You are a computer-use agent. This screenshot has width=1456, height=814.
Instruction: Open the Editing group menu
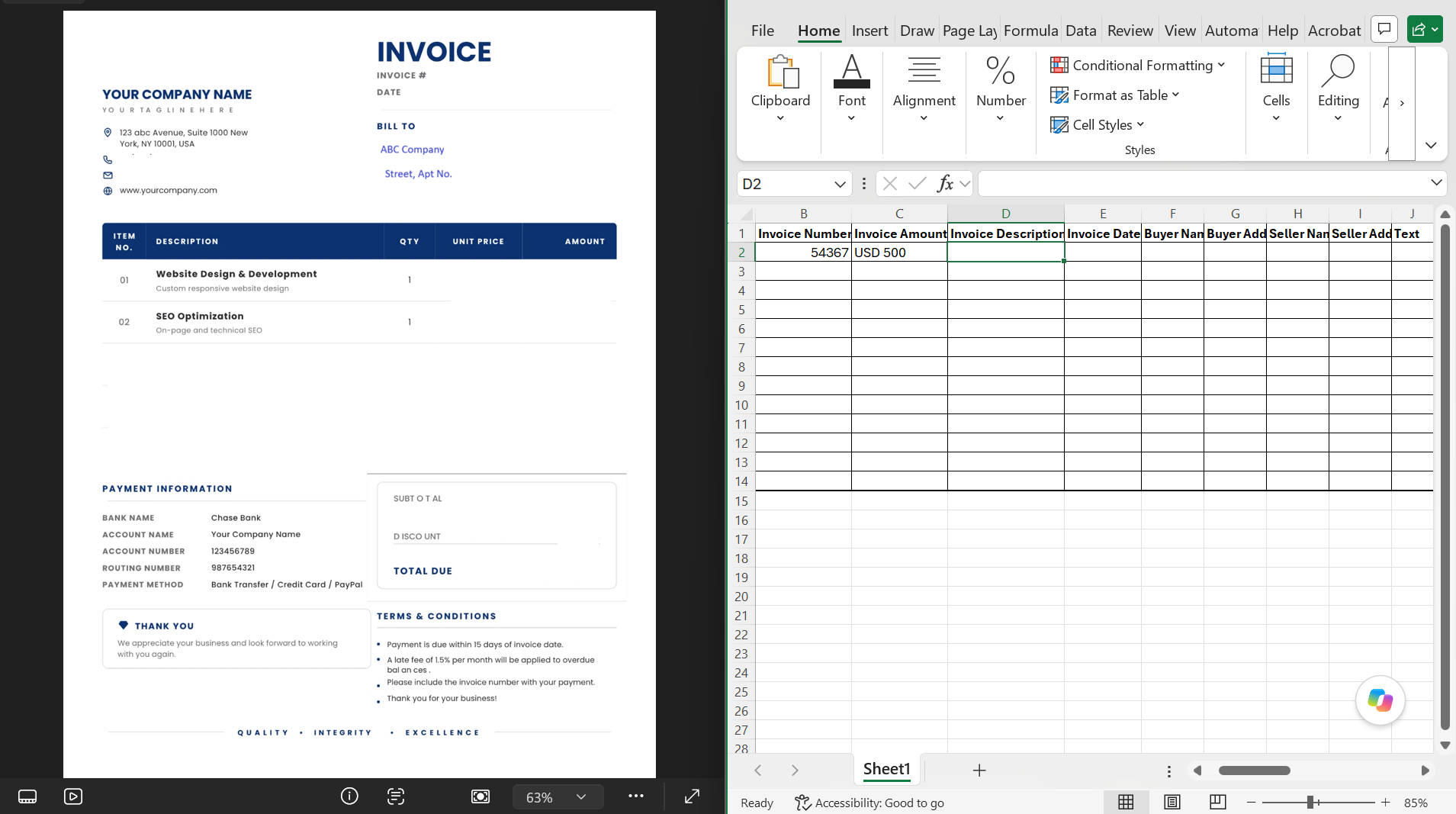click(1338, 88)
